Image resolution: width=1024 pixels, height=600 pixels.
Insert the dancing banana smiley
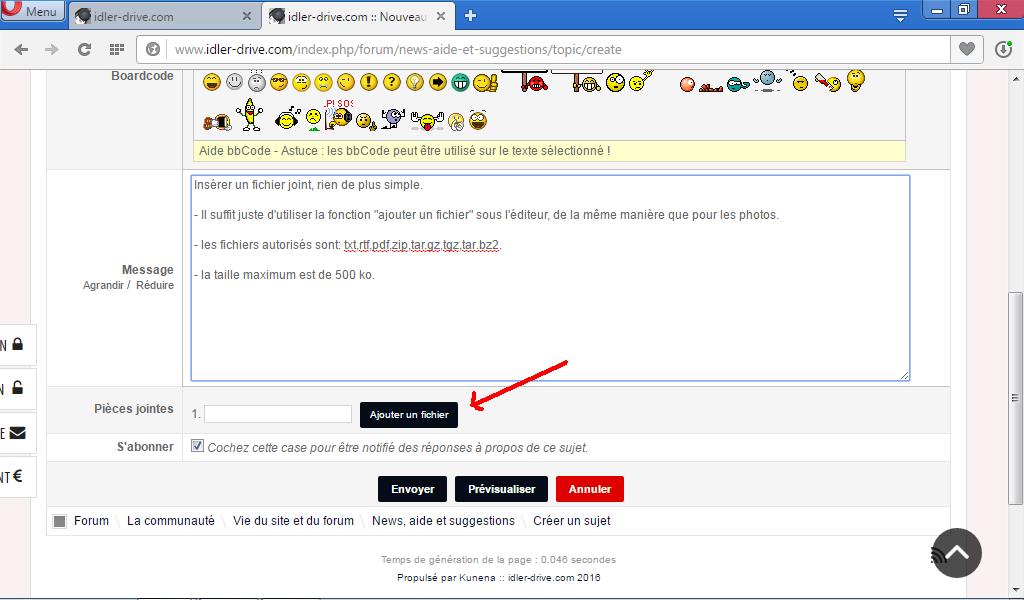pyautogui.click(x=251, y=116)
